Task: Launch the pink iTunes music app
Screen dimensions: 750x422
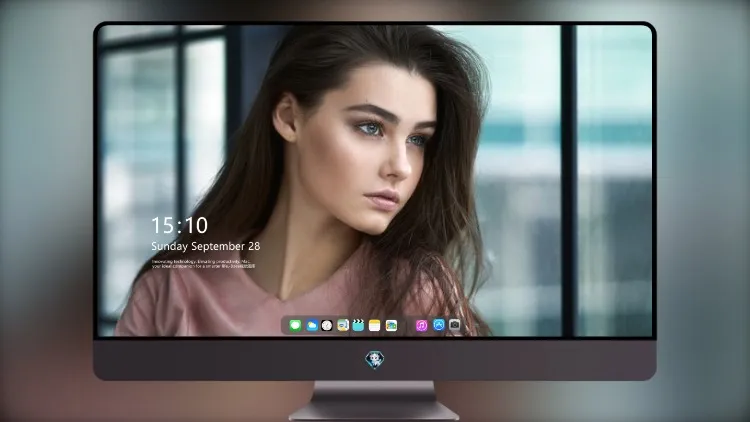Action: pyautogui.click(x=421, y=325)
